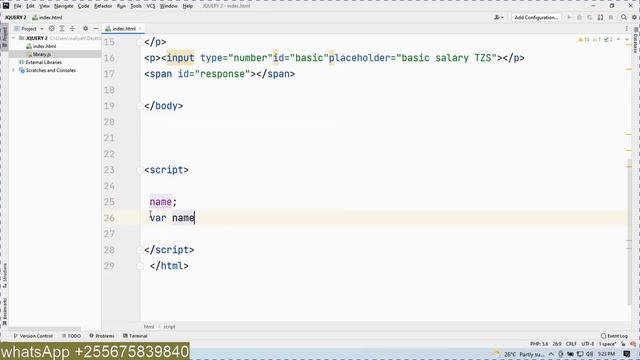Click UTF-8 encoding in status bar
This screenshot has height=360, width=640.
tap(588, 344)
